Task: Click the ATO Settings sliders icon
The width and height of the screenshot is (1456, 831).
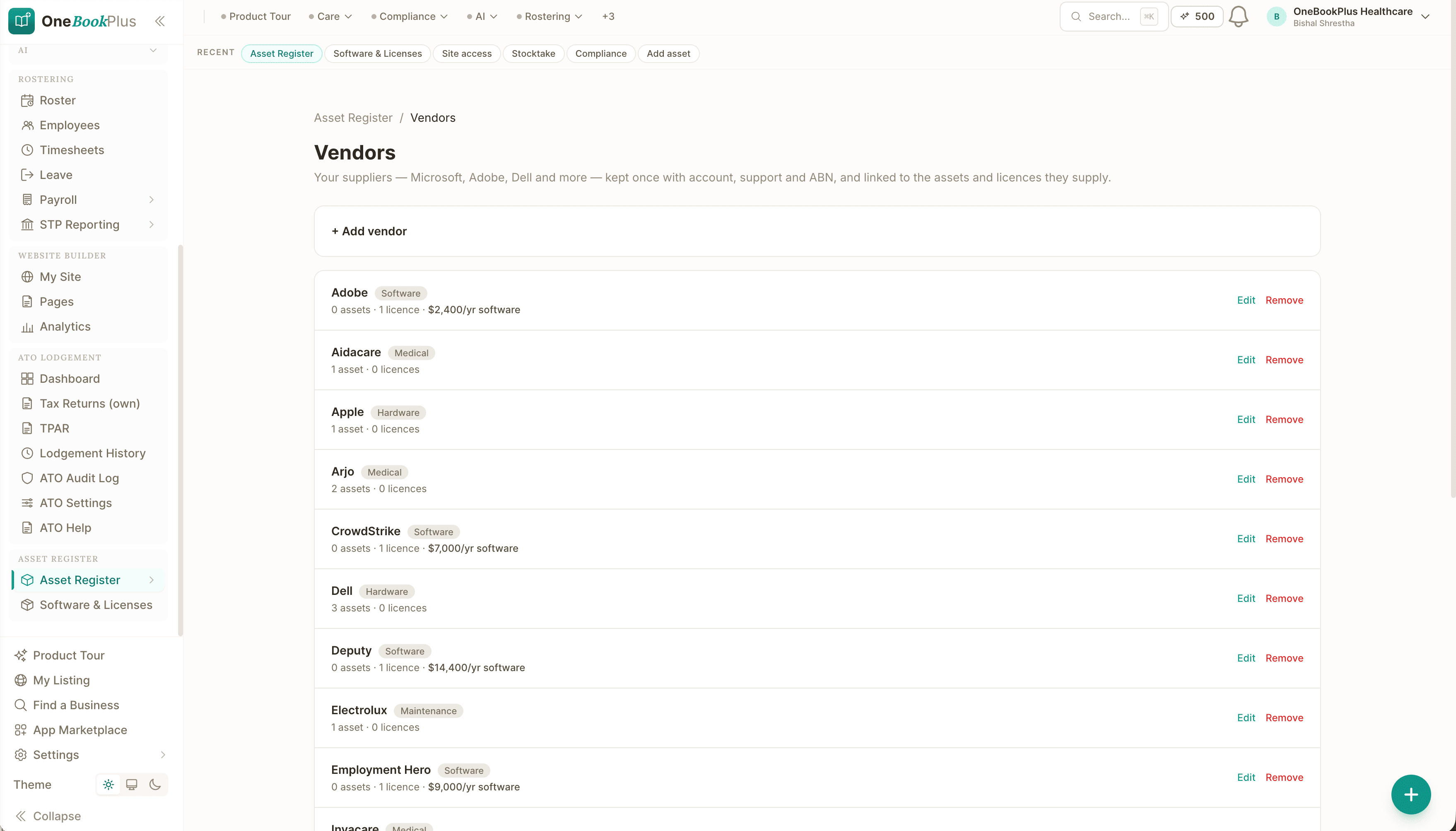Action: [27, 503]
